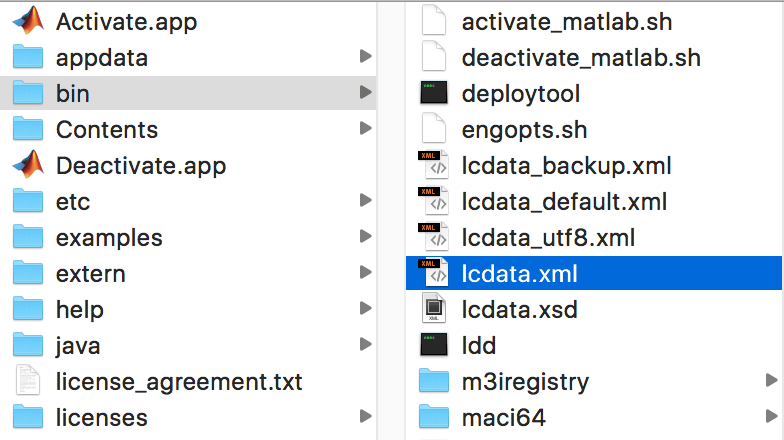
Task: Click the license_agreement.txt document icon
Action: (x=28, y=381)
